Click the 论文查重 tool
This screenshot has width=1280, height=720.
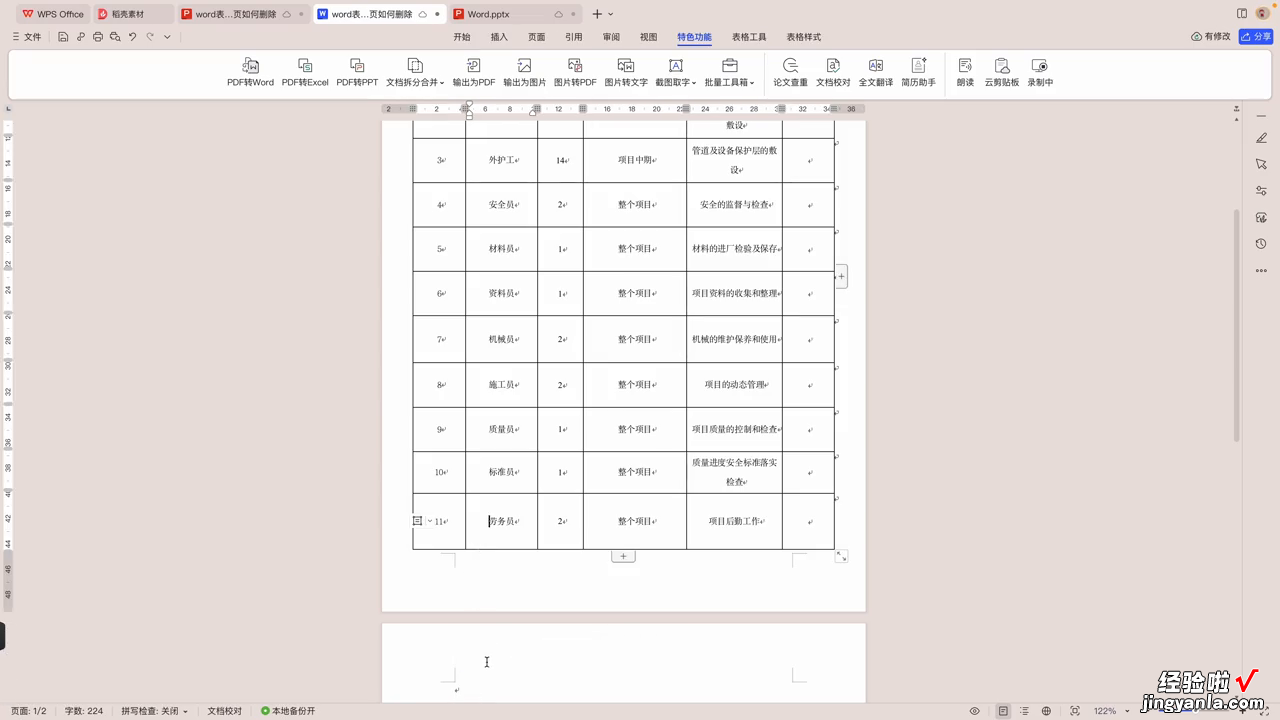coord(790,72)
